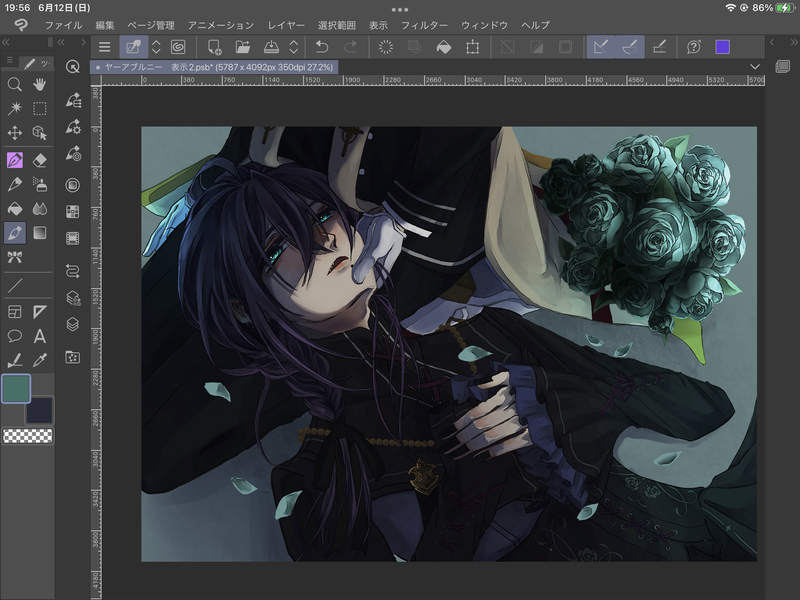Select the dark navy sub color swatch

(x=39, y=410)
